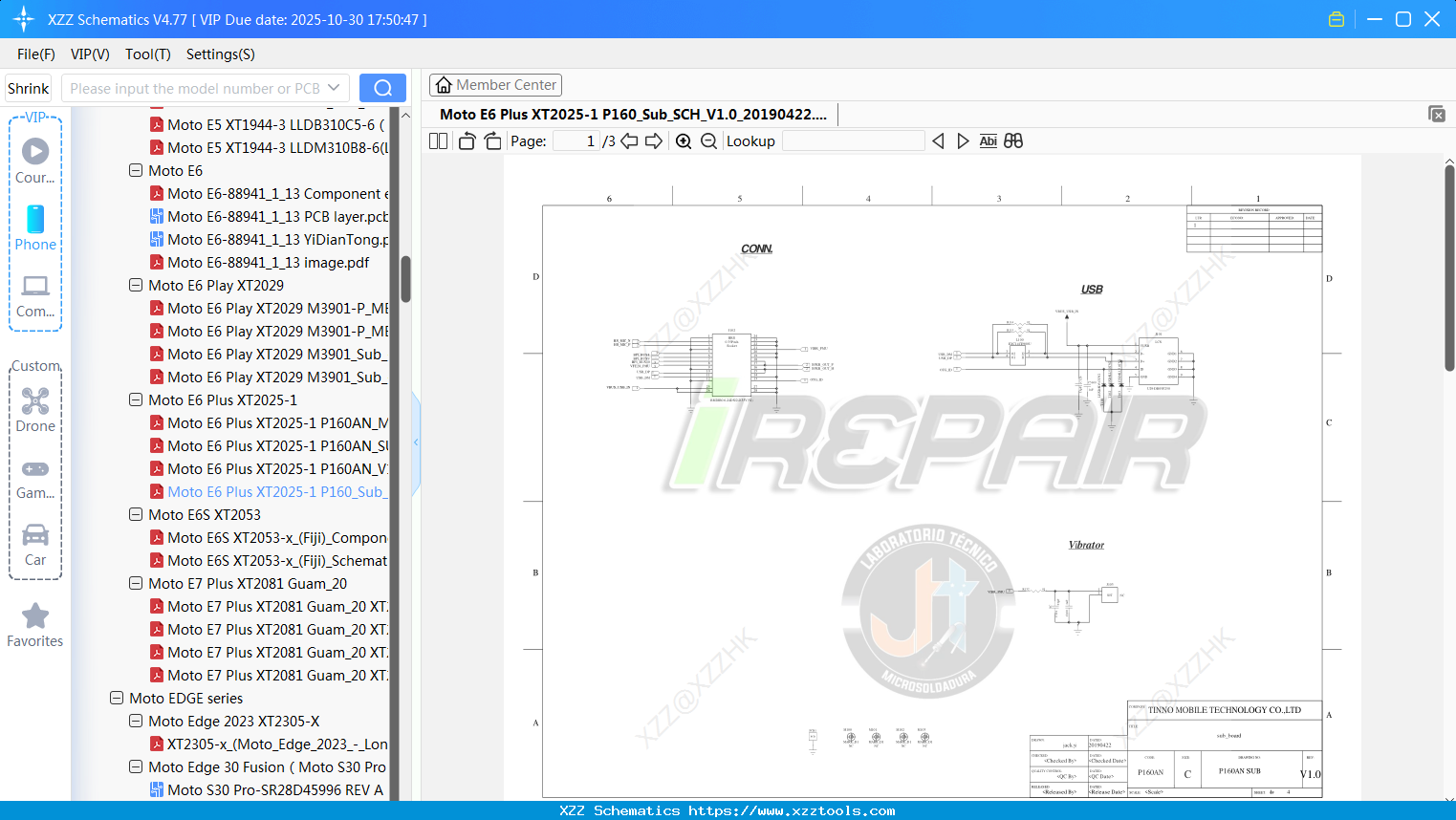This screenshot has height=820, width=1456.
Task: Open the yellow VIP gift icon in title bar
Action: (1336, 19)
